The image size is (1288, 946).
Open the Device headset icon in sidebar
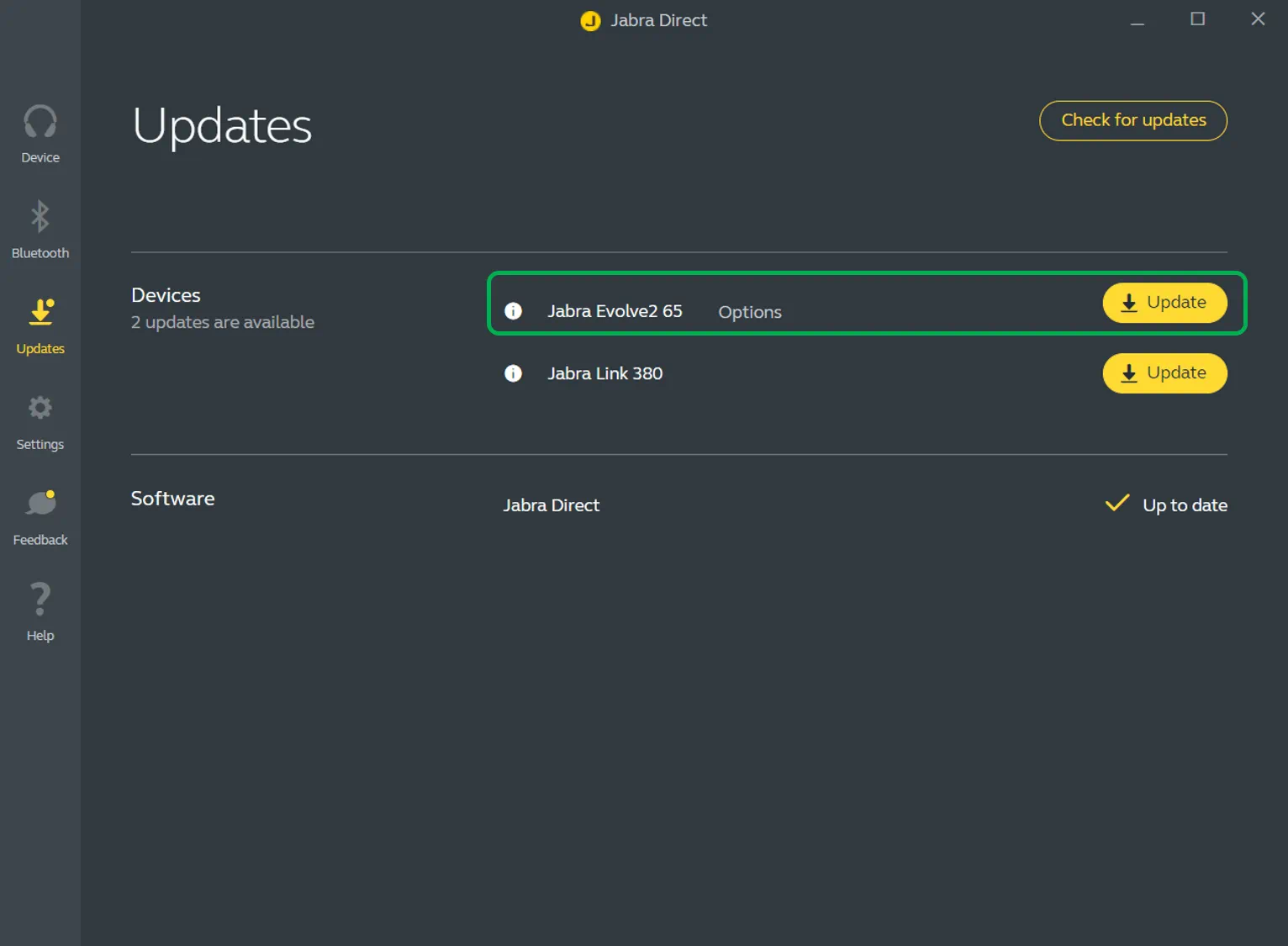(40, 123)
